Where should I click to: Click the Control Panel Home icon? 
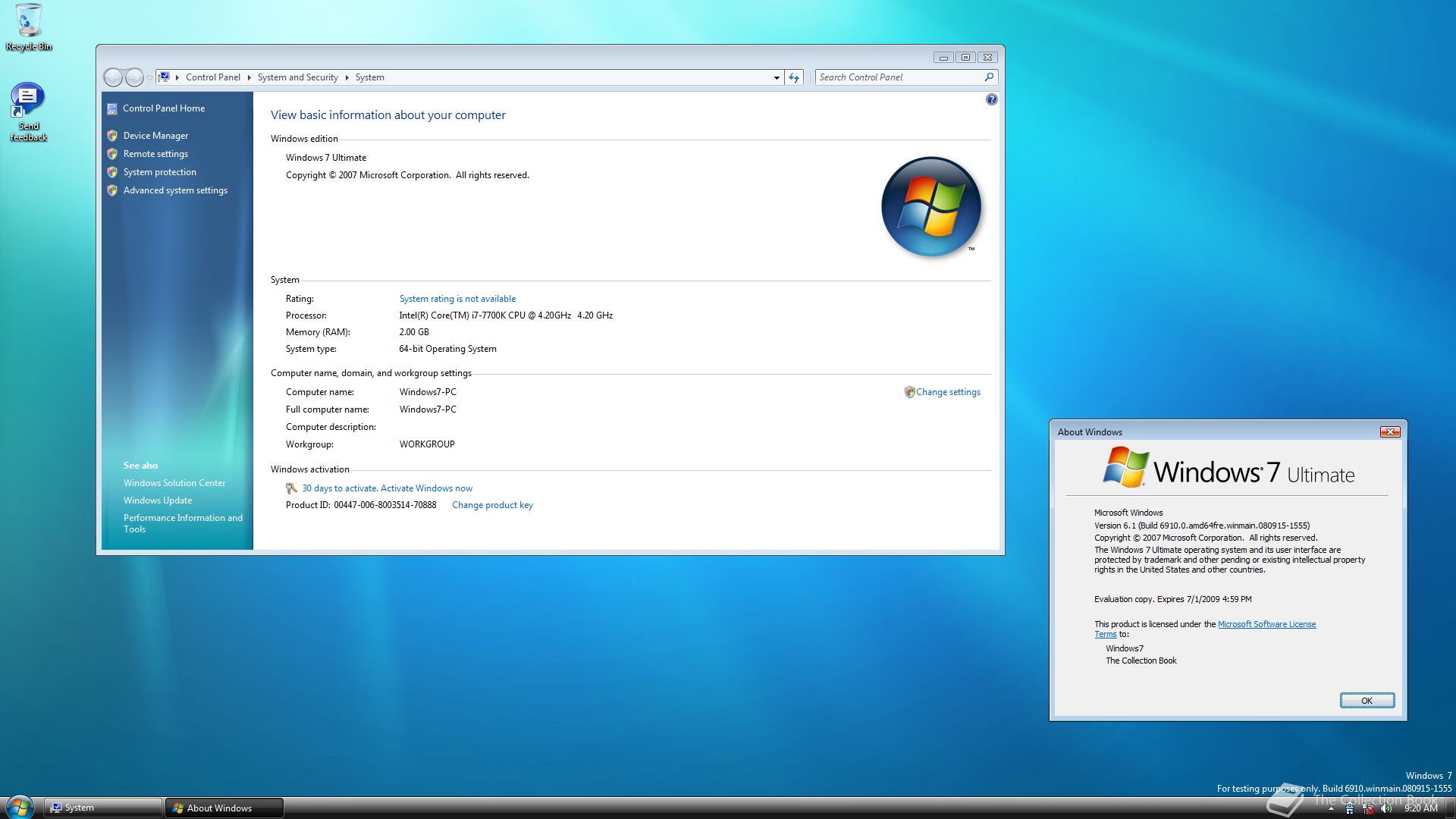tap(112, 108)
